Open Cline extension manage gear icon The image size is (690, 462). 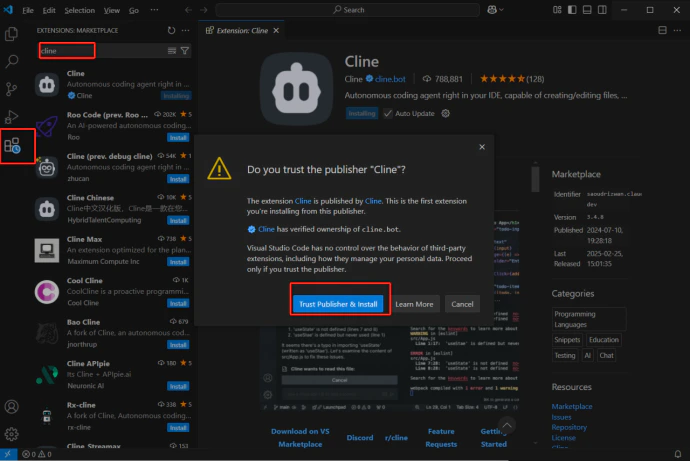(x=445, y=114)
